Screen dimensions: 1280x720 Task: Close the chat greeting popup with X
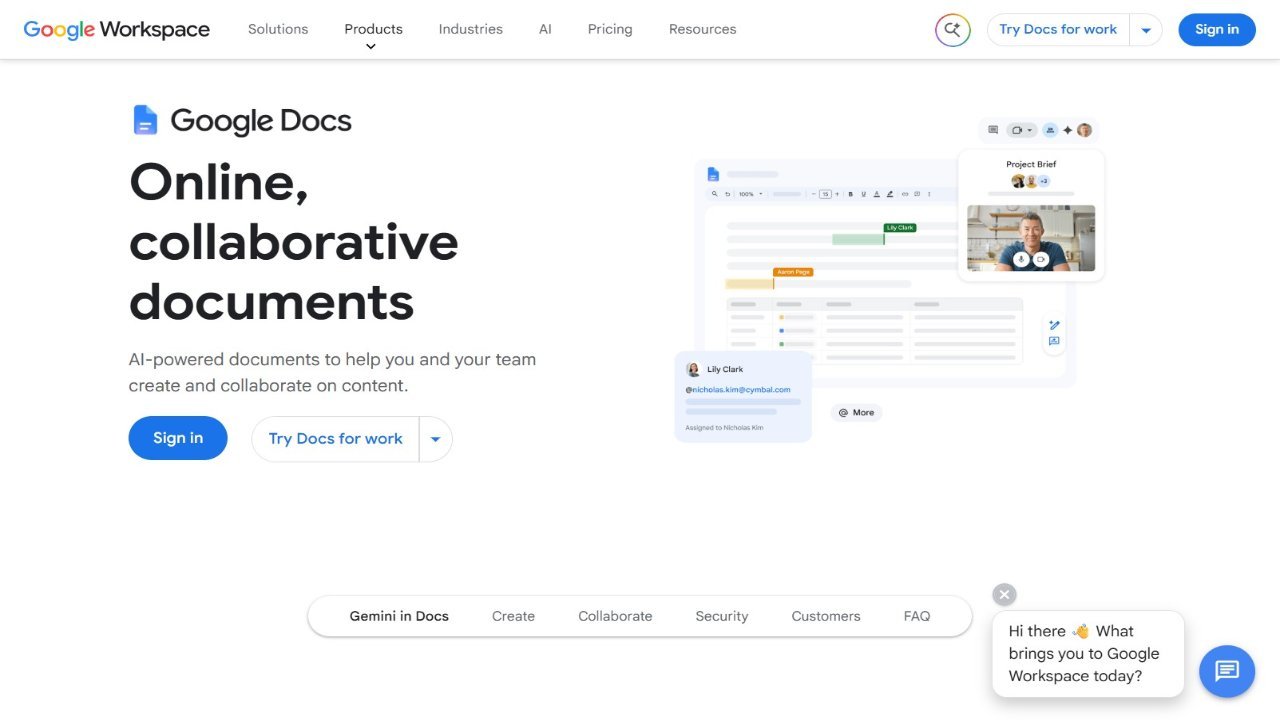click(x=1005, y=595)
